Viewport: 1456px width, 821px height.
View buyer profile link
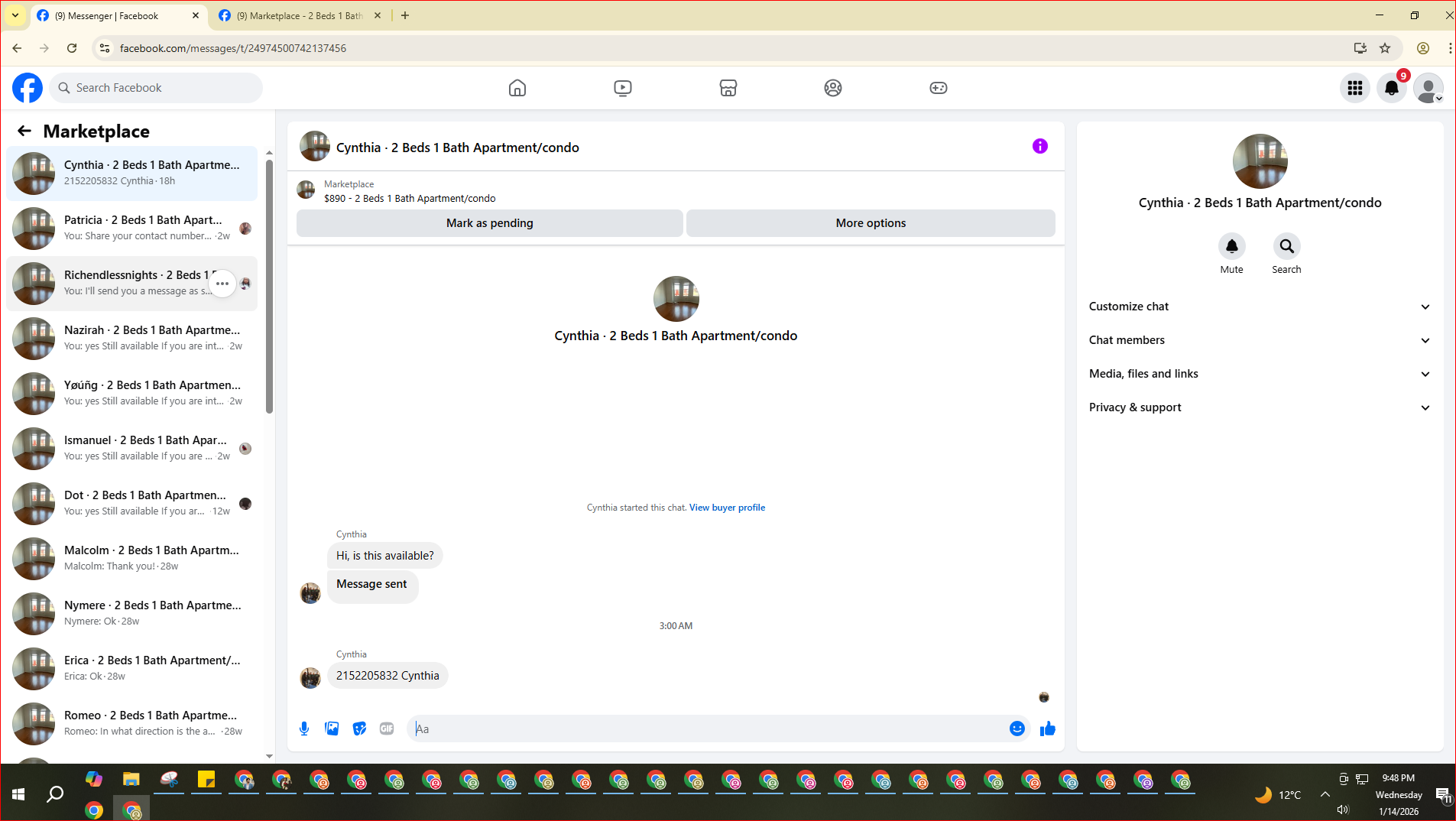727,508
